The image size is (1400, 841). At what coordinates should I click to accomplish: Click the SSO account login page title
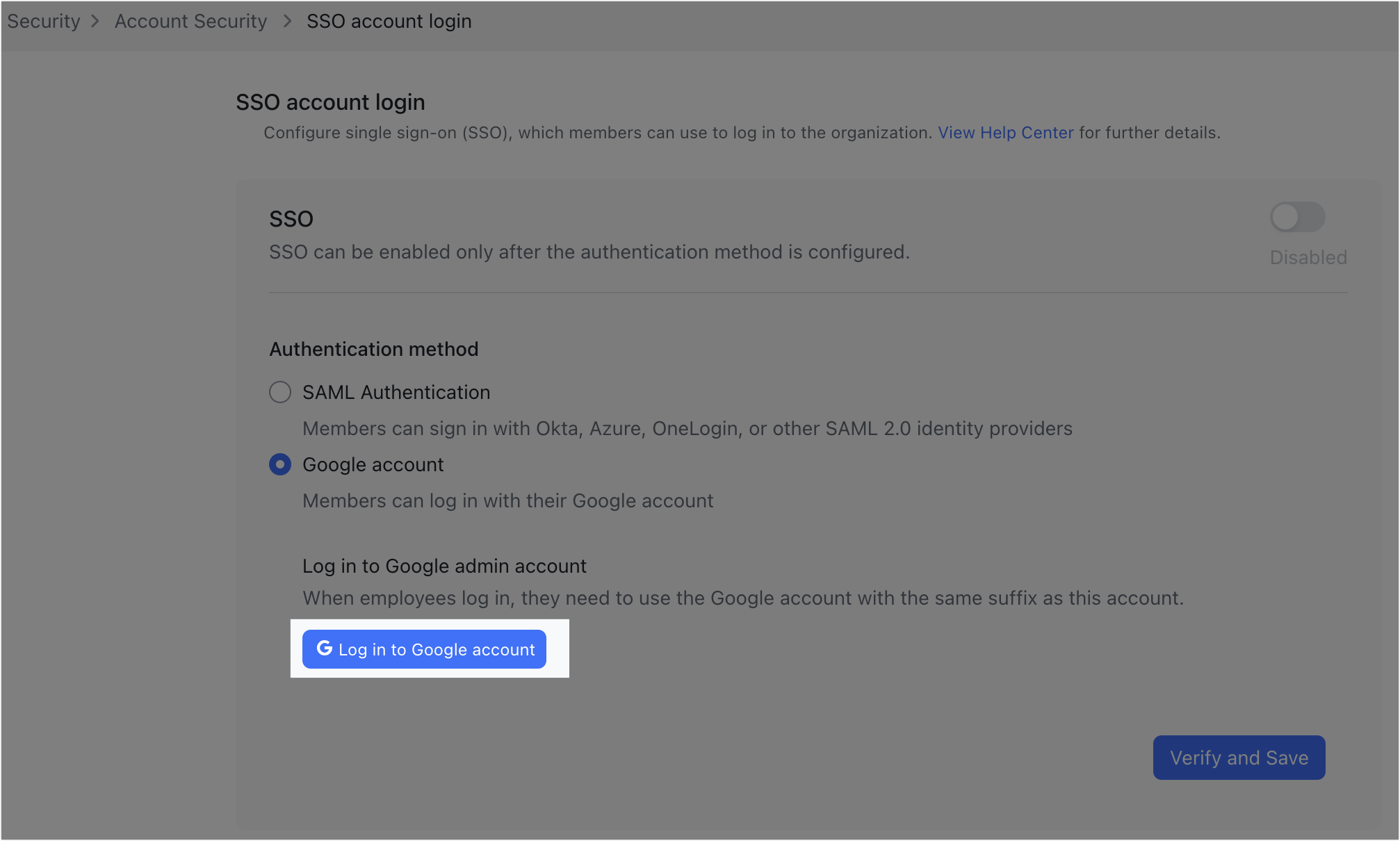coord(329,102)
